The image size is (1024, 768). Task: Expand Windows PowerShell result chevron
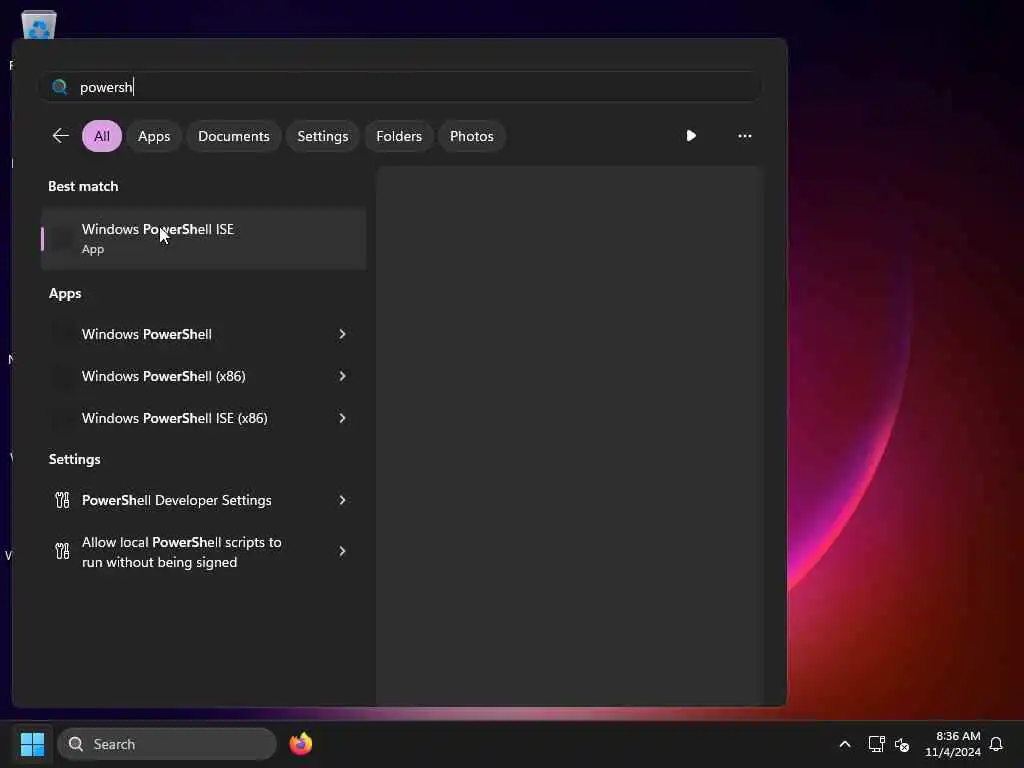(342, 334)
